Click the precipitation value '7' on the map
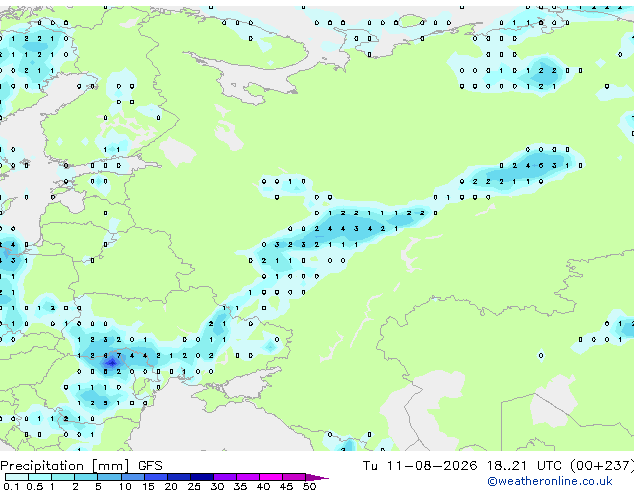The image size is (634, 490). click(118, 355)
